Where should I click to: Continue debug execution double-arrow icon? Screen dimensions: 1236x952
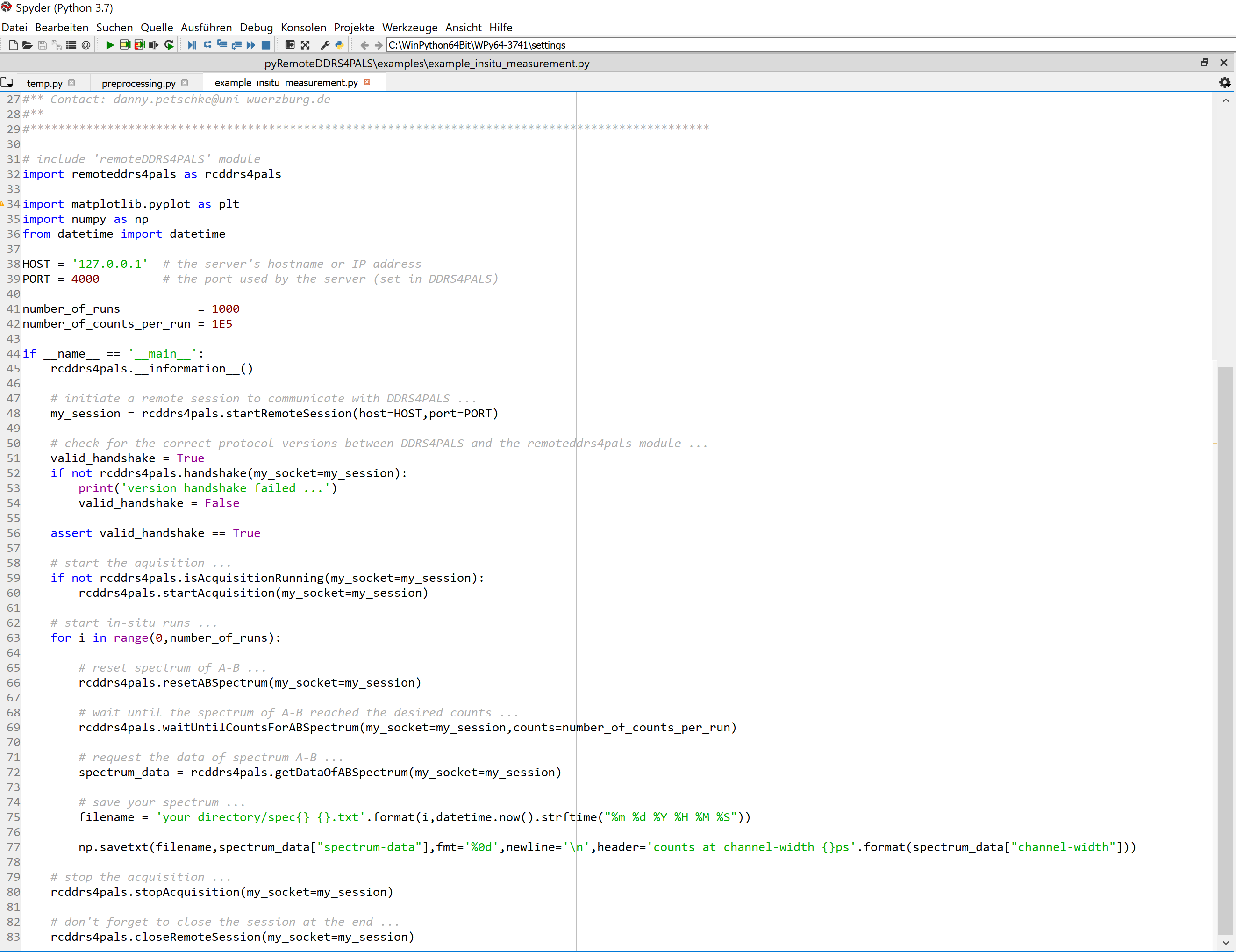point(251,45)
